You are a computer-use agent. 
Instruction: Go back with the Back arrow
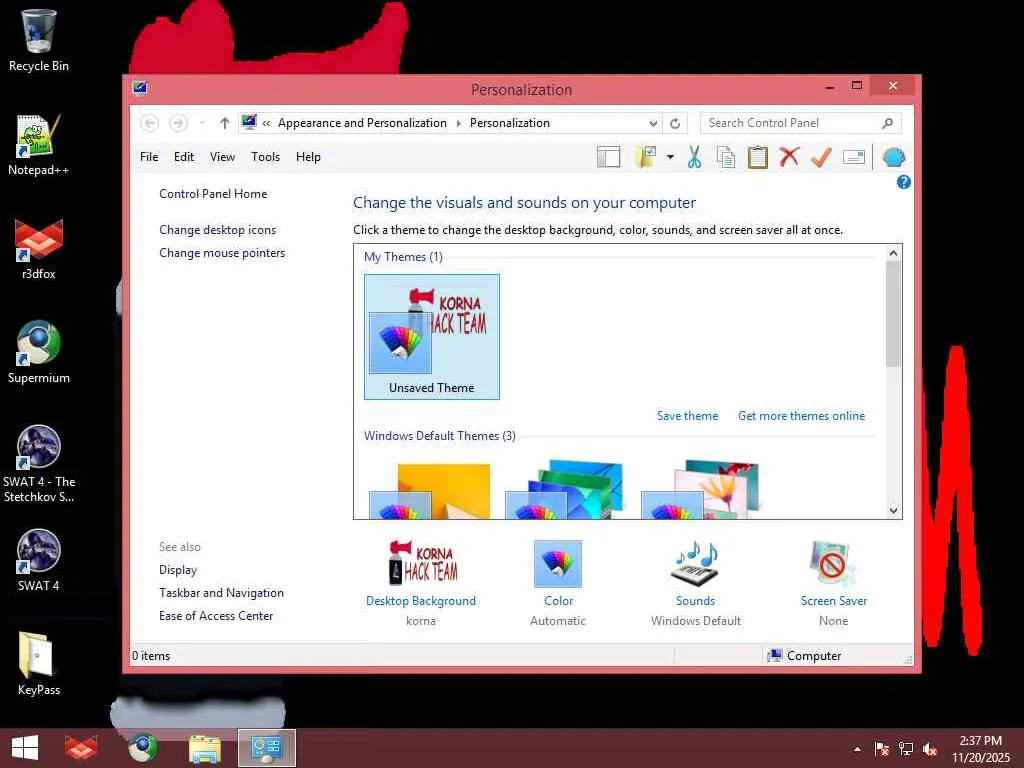click(x=150, y=123)
